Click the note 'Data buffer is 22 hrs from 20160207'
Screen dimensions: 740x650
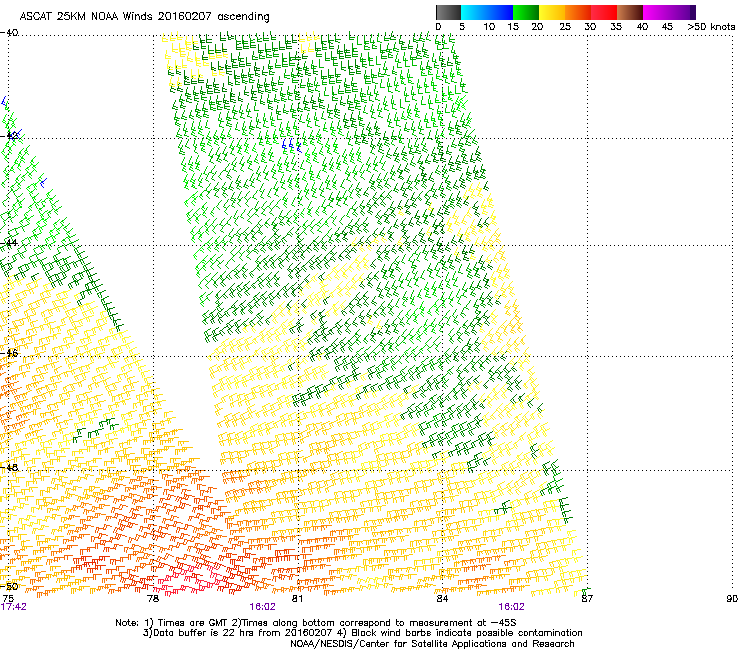pos(242,633)
